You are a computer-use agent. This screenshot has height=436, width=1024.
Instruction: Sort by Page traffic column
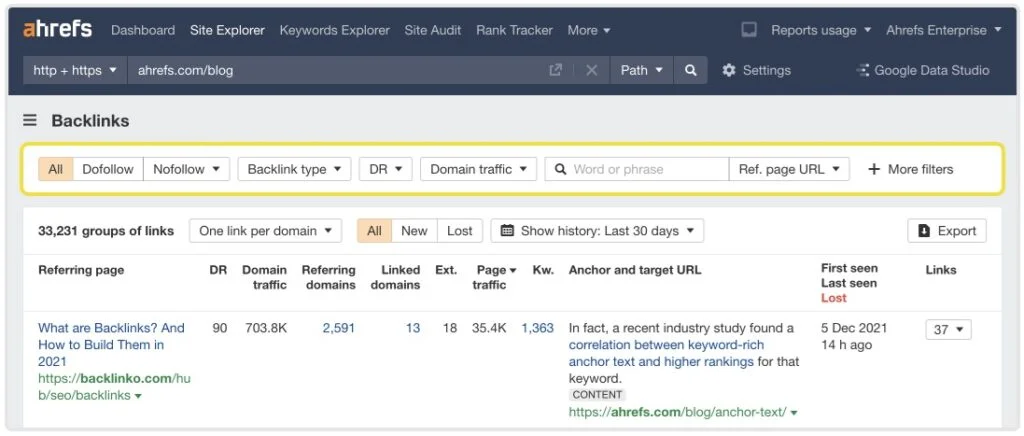pyautogui.click(x=494, y=277)
